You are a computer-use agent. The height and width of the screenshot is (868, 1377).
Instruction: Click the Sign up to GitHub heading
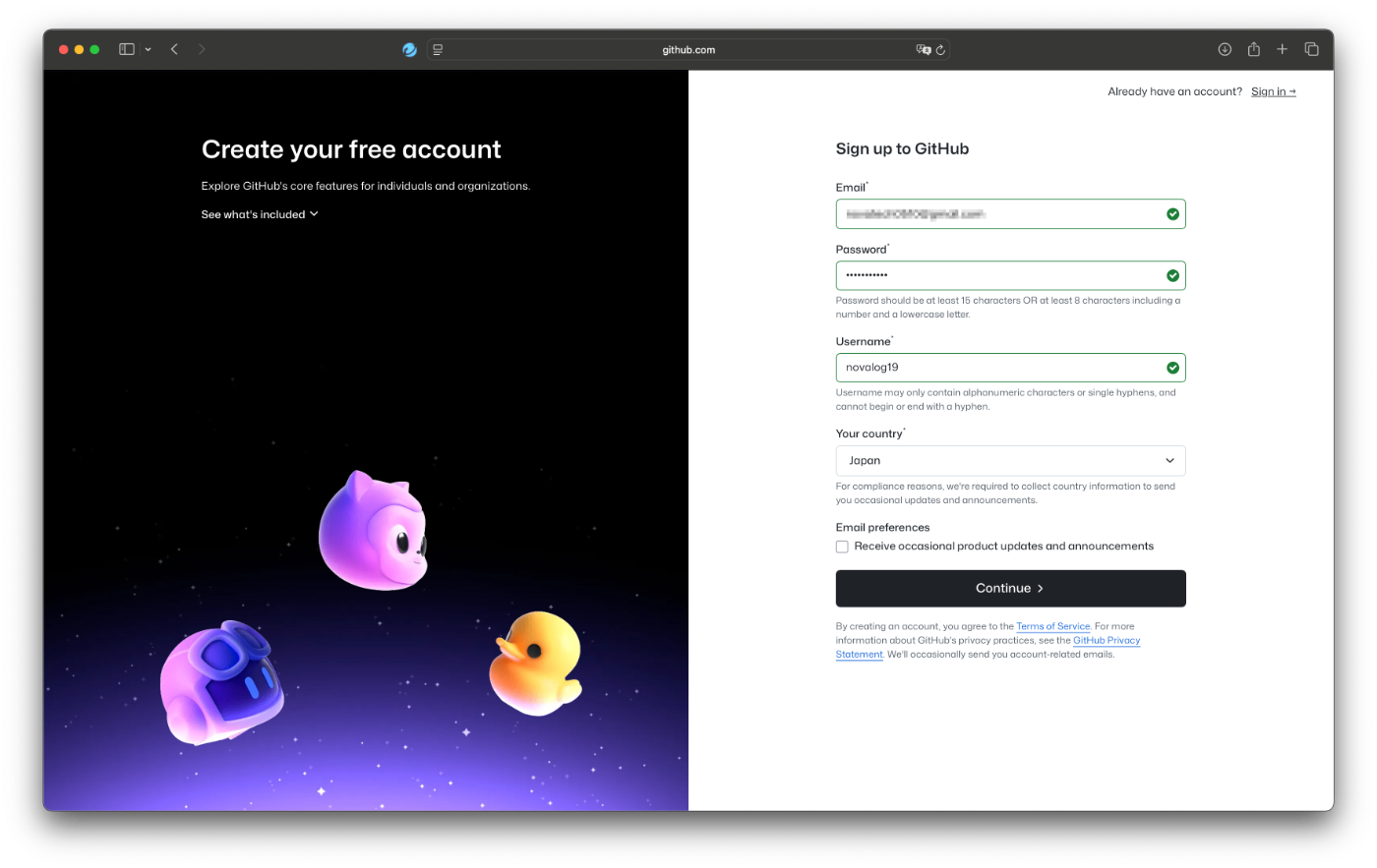click(x=902, y=148)
